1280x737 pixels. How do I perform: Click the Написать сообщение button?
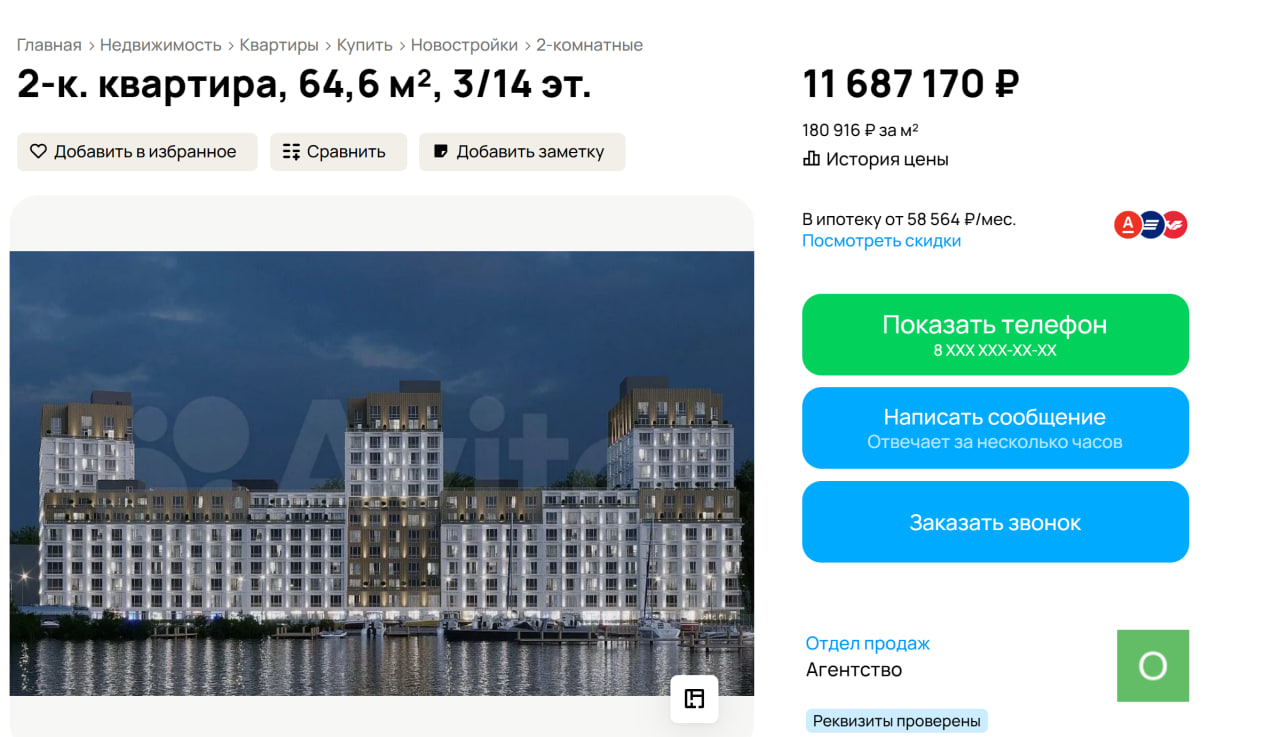(x=995, y=428)
